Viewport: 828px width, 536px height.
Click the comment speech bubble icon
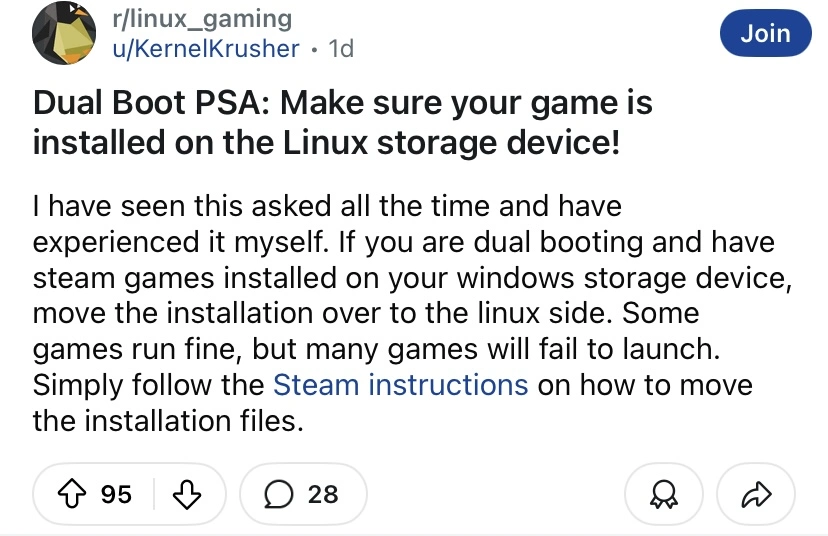pyautogui.click(x=281, y=493)
